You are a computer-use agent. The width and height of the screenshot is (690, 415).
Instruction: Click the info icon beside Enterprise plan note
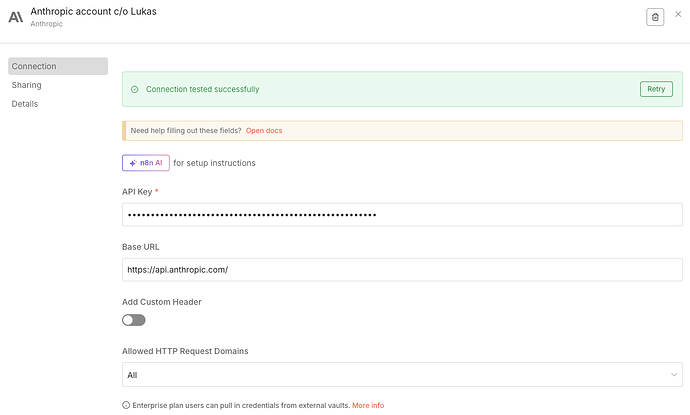(x=126, y=405)
